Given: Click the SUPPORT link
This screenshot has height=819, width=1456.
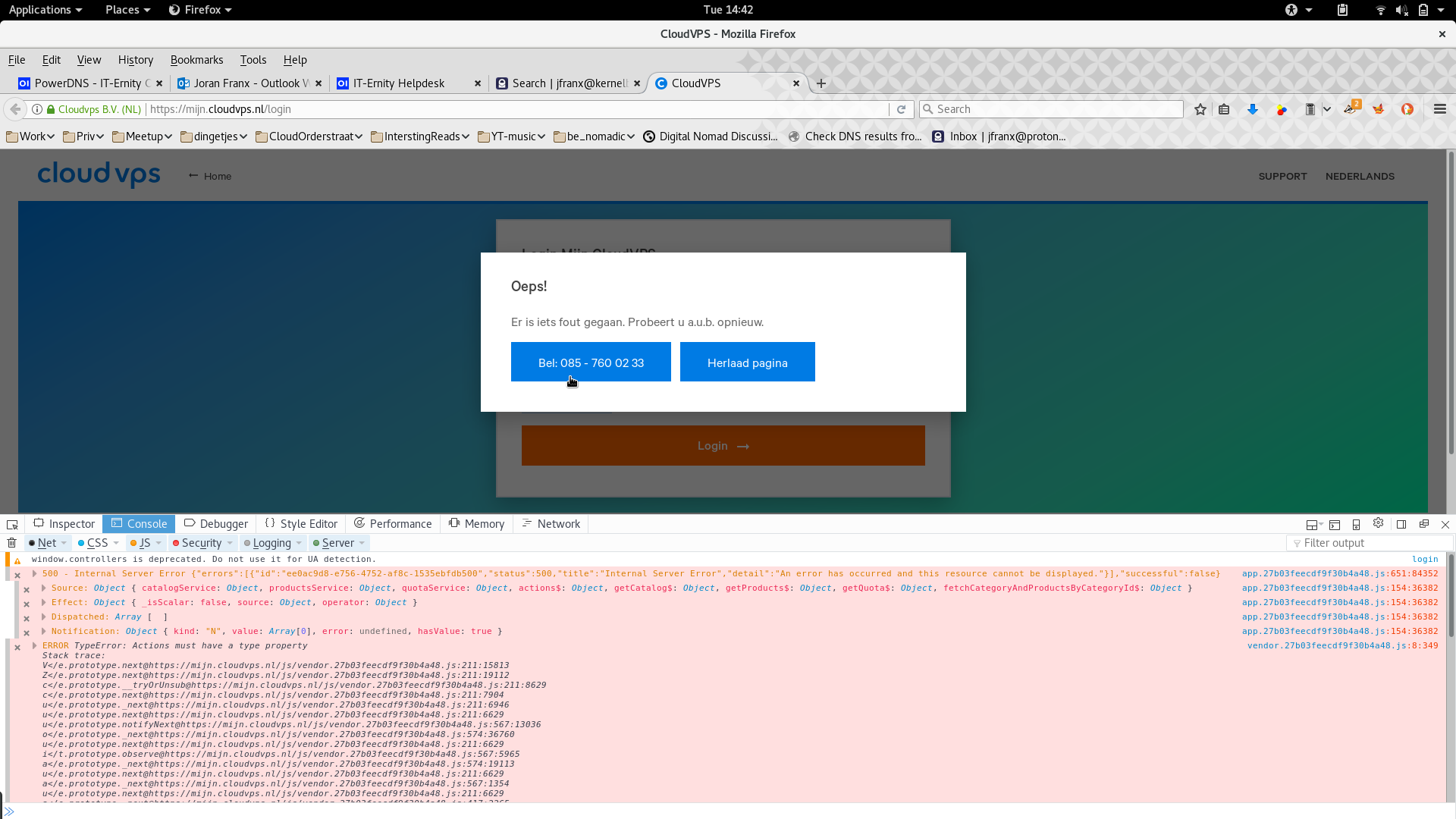Looking at the screenshot, I should click(1282, 177).
